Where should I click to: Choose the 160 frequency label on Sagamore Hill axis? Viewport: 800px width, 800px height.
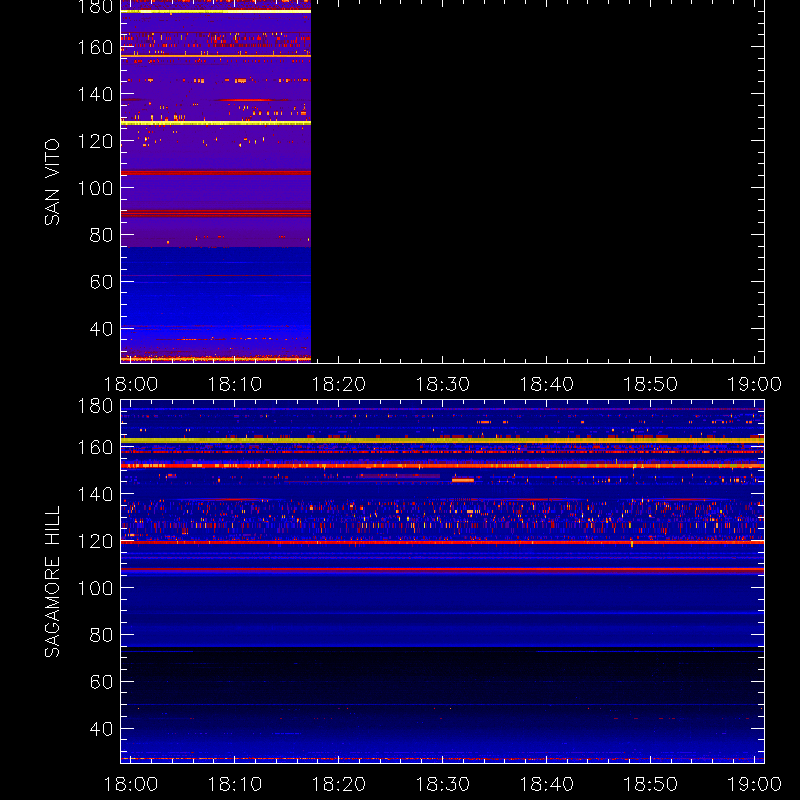(x=95, y=447)
